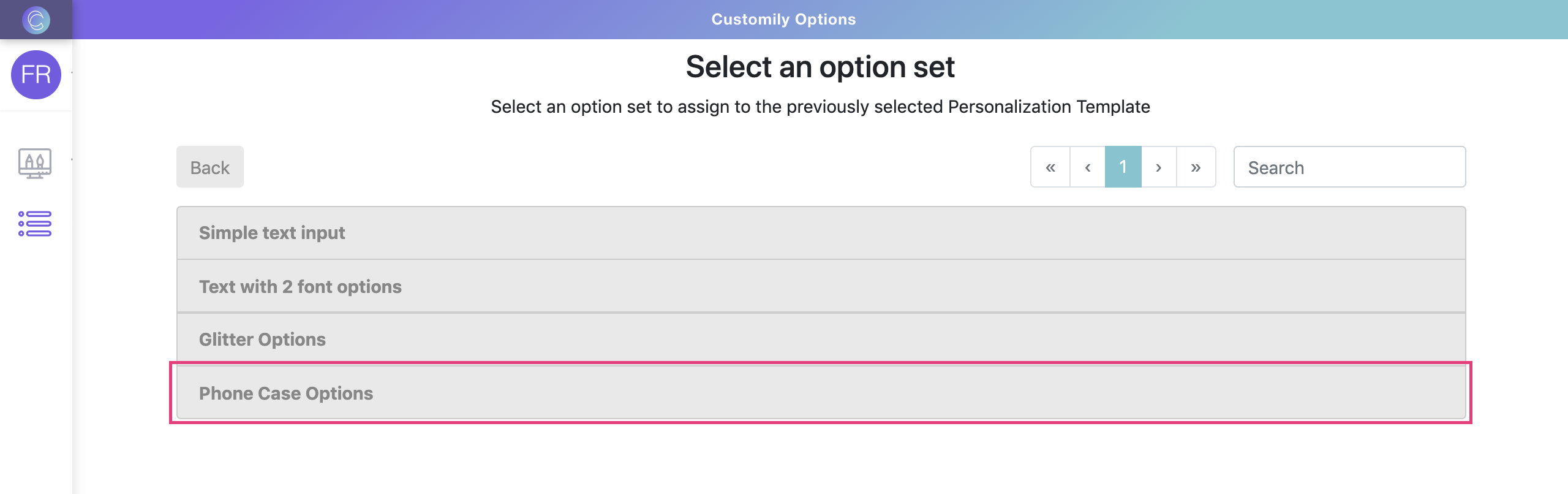
Task: Expand the small marker beside FR avatar
Action: [x=72, y=73]
